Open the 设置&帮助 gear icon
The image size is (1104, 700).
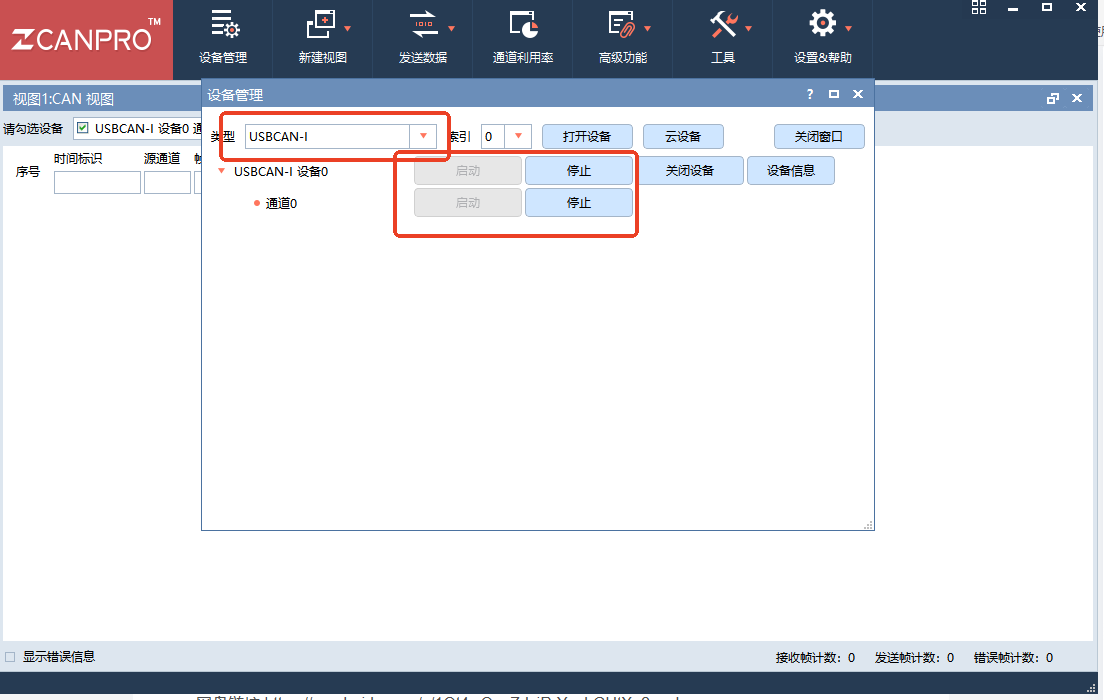coord(822,23)
